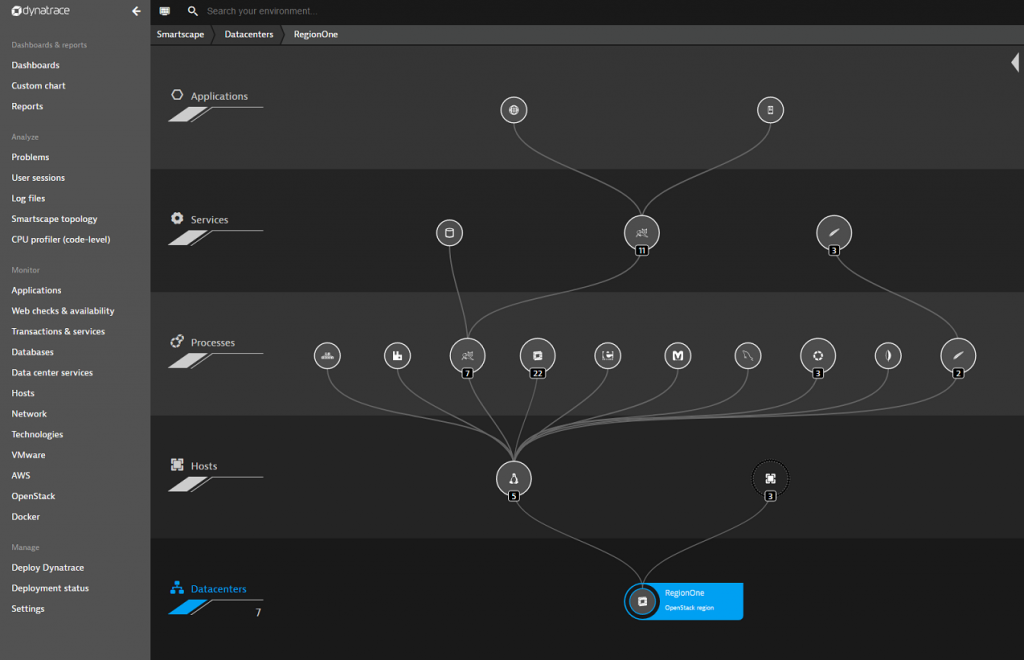This screenshot has width=1024, height=660.
Task: Go to Datacenters breadcrumb
Action: tap(249, 35)
